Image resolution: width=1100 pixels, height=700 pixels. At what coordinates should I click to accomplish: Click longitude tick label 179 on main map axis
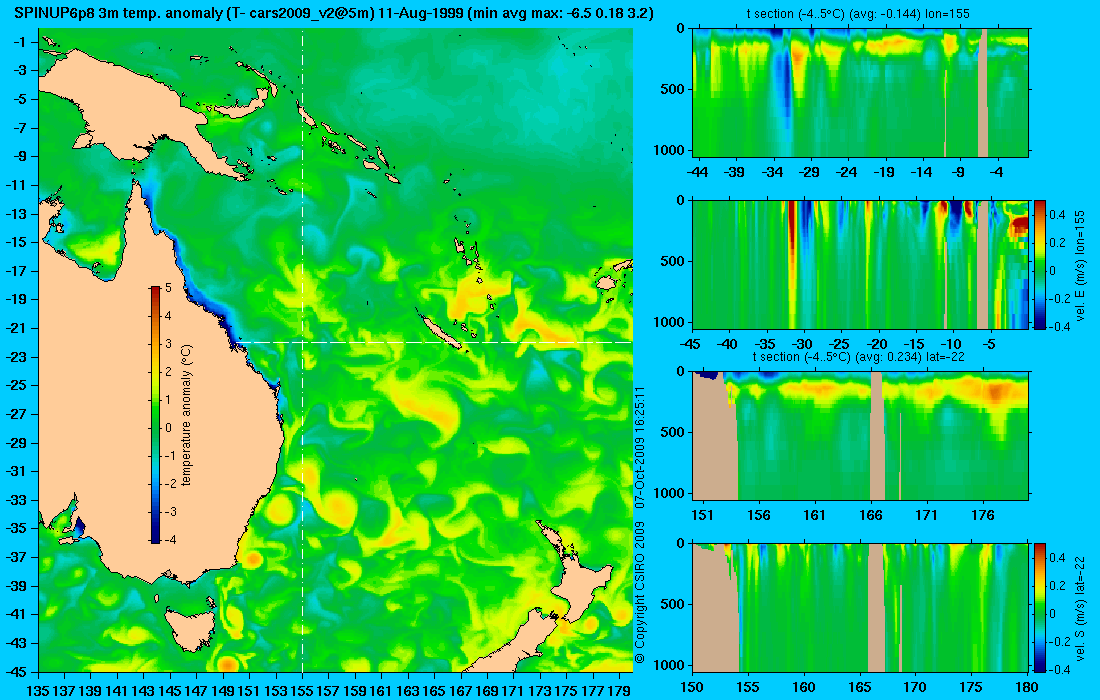619,691
